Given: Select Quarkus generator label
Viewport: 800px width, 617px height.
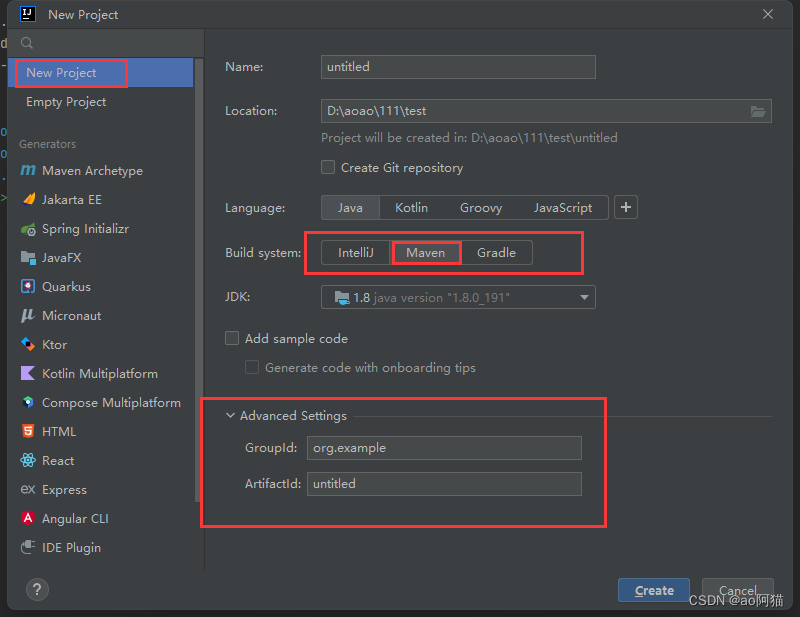Looking at the screenshot, I should (66, 287).
